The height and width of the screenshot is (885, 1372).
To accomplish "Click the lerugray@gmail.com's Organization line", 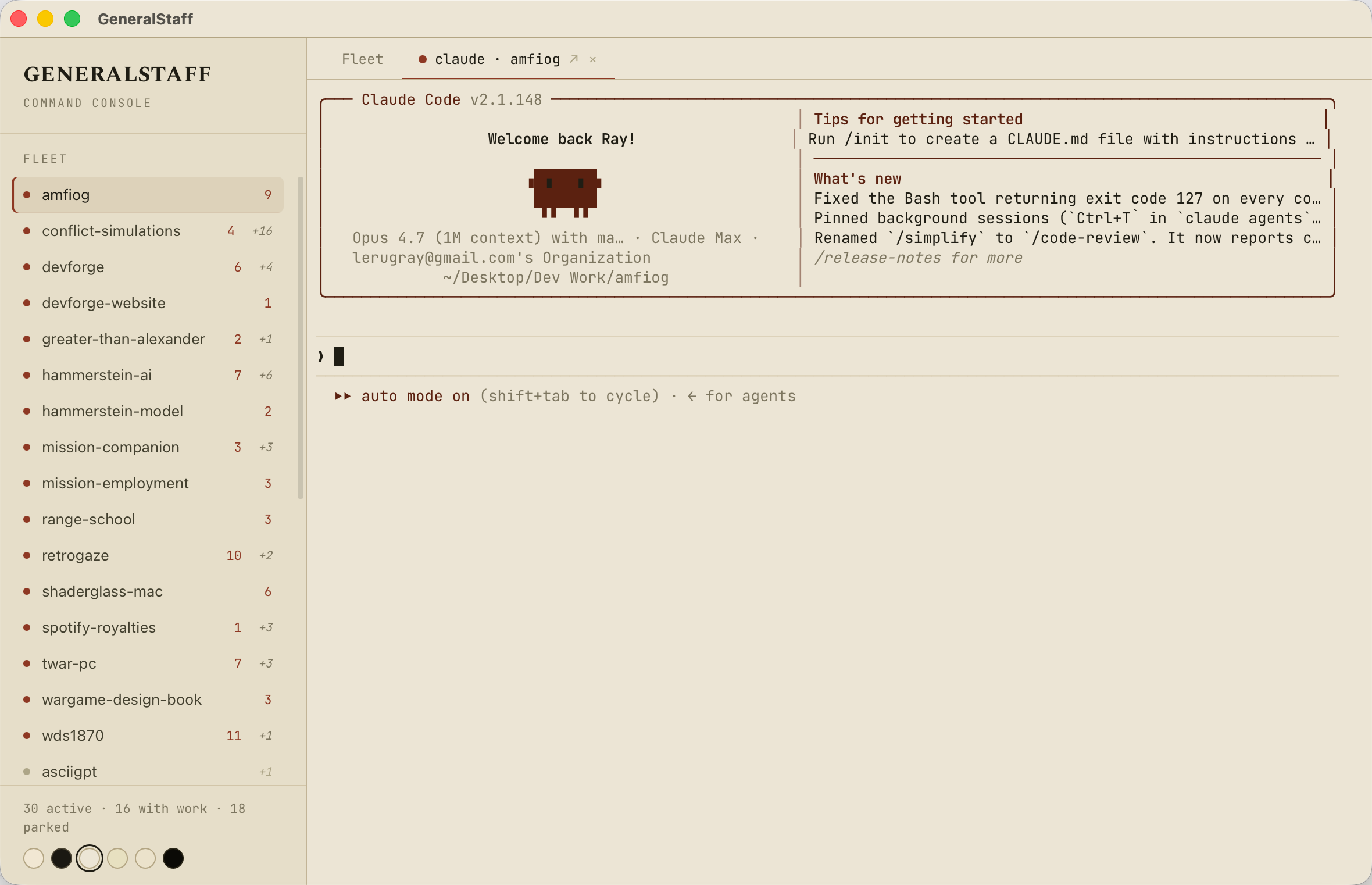I will pos(502,258).
